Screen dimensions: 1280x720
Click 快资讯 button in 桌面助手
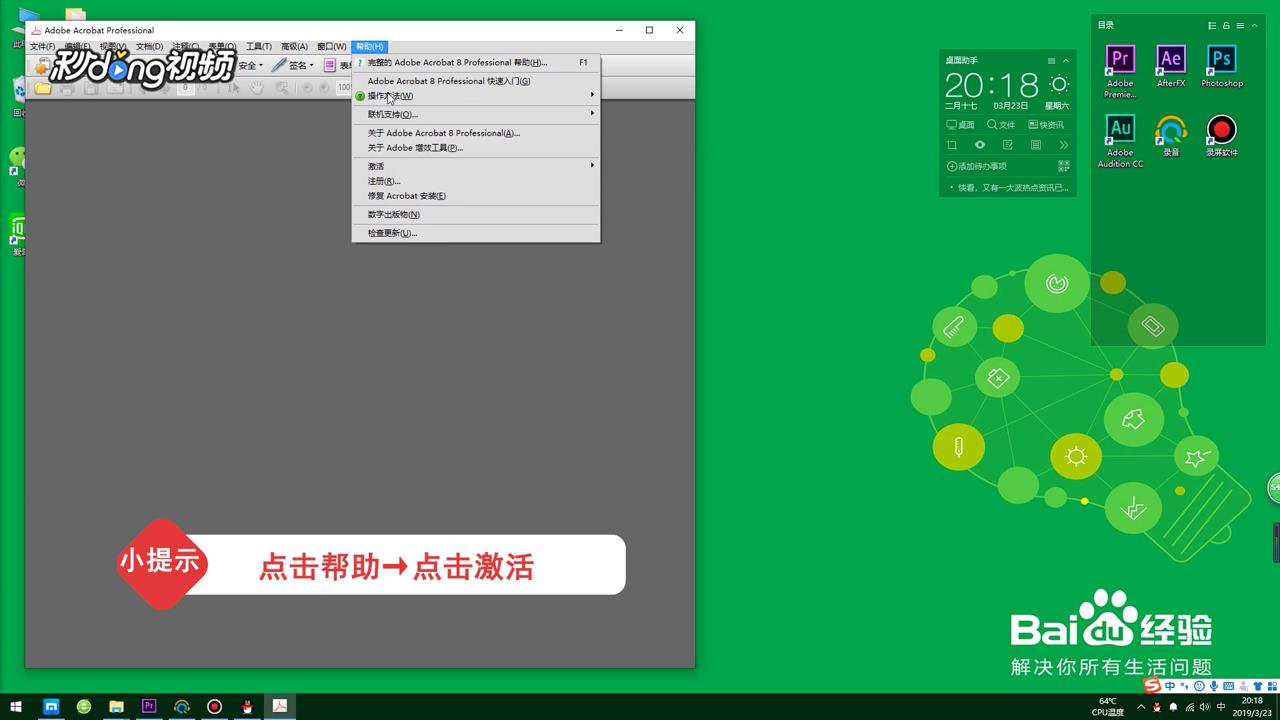click(x=1046, y=125)
